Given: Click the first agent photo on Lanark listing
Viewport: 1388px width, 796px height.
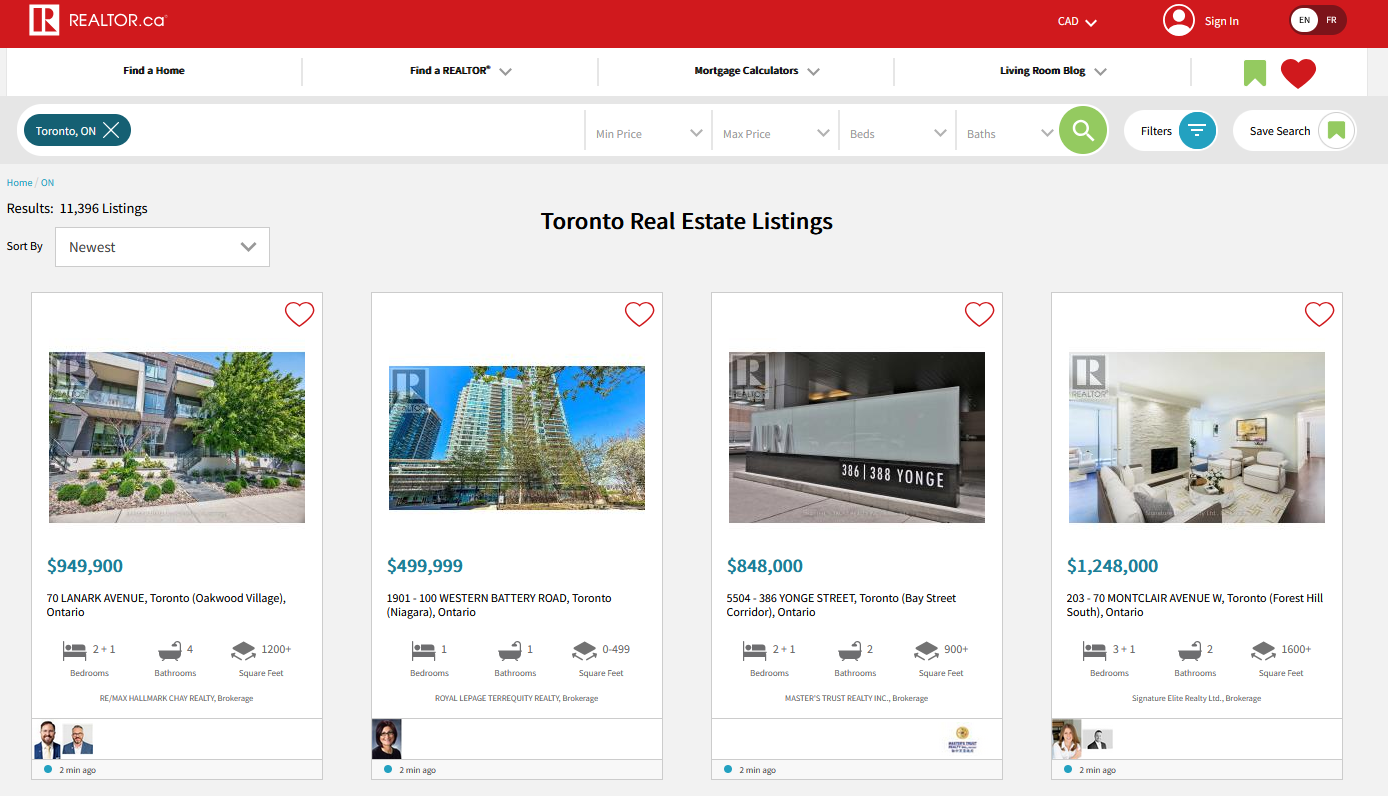Looking at the screenshot, I should [47, 739].
